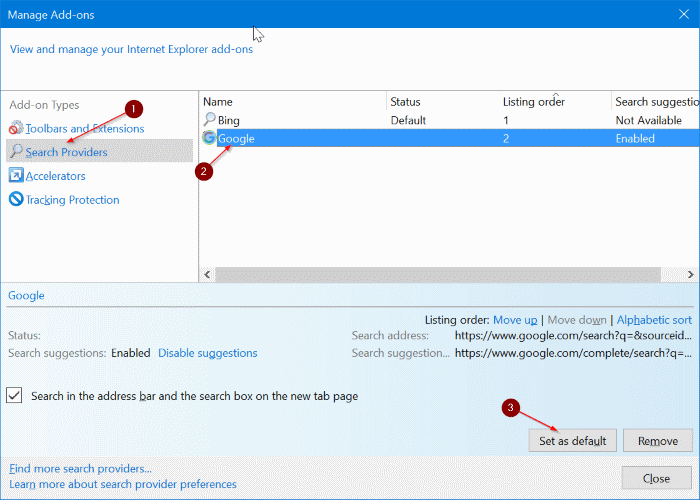Click the Google logo icon in list
The height and width of the screenshot is (500, 700).
[x=209, y=138]
